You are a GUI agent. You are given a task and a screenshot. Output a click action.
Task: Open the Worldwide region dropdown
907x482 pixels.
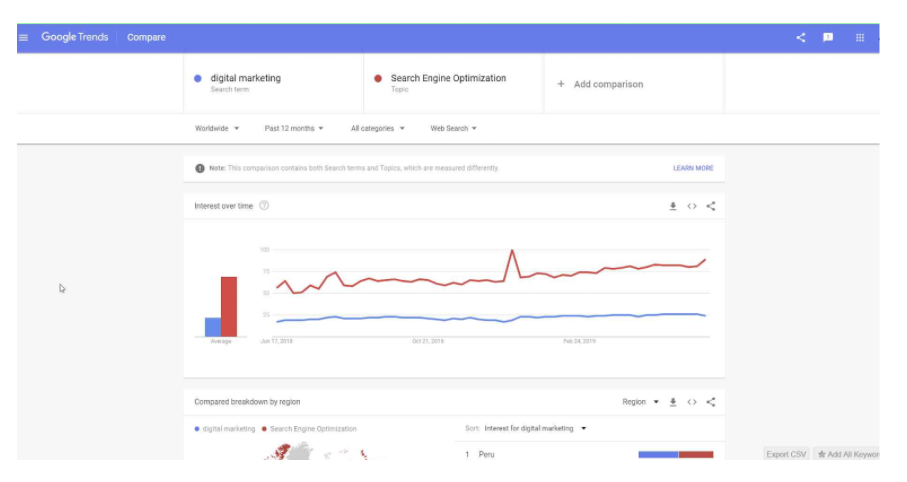(217, 128)
